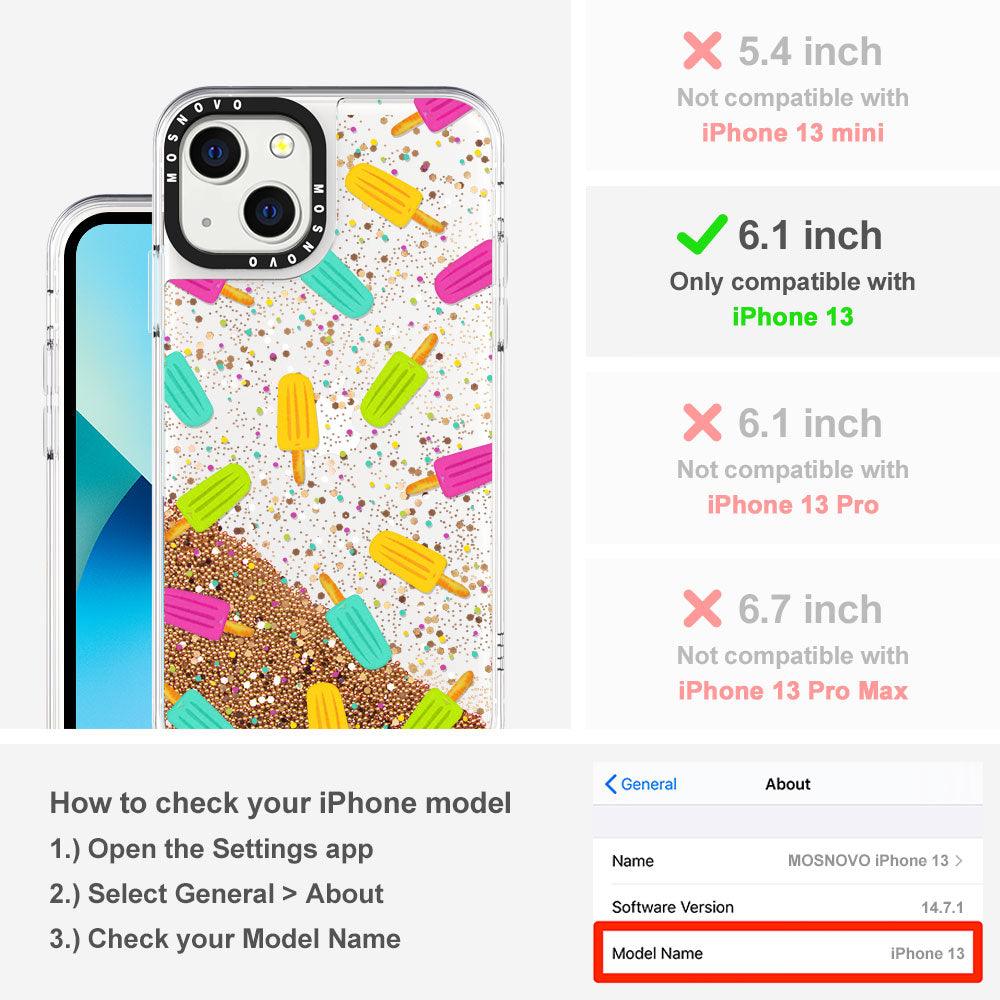This screenshot has height=1000, width=1000.
Task: Select the Software Version row
Action: click(x=788, y=906)
